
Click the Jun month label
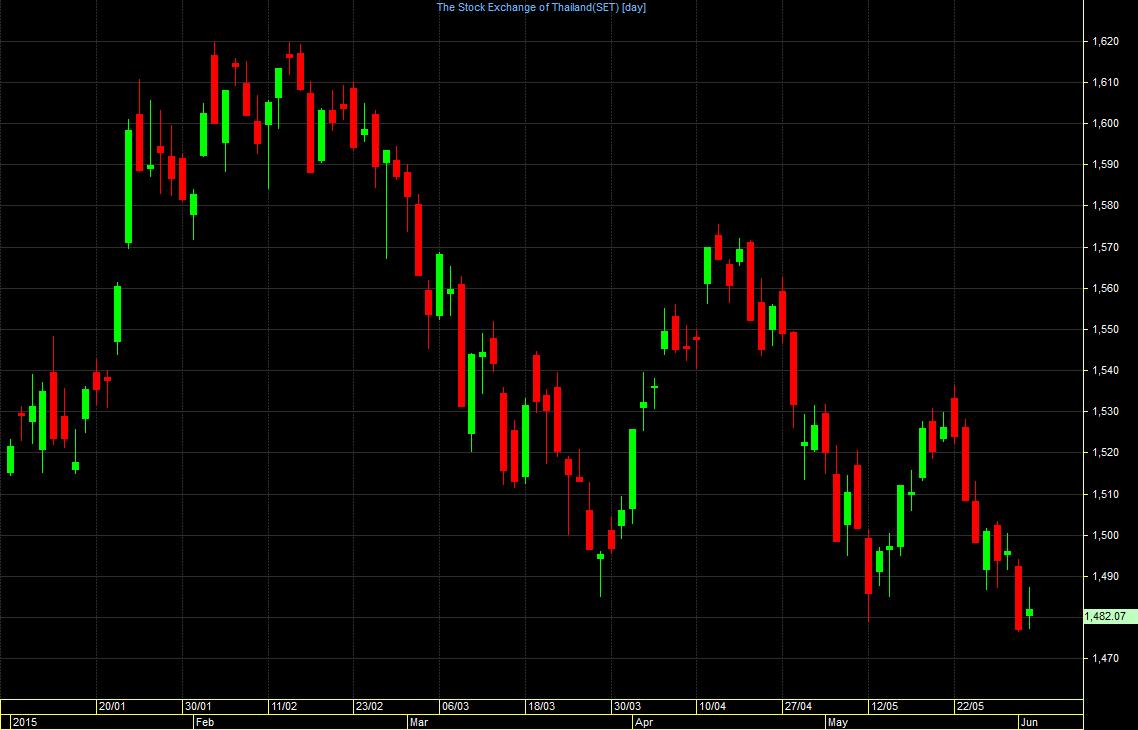(1029, 723)
